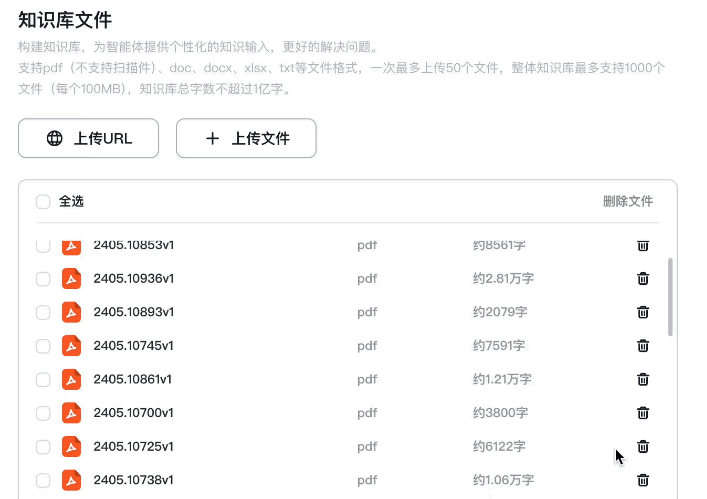Click the PDF icon of 2405.10936v1
The width and height of the screenshot is (707, 499).
pyautogui.click(x=71, y=279)
